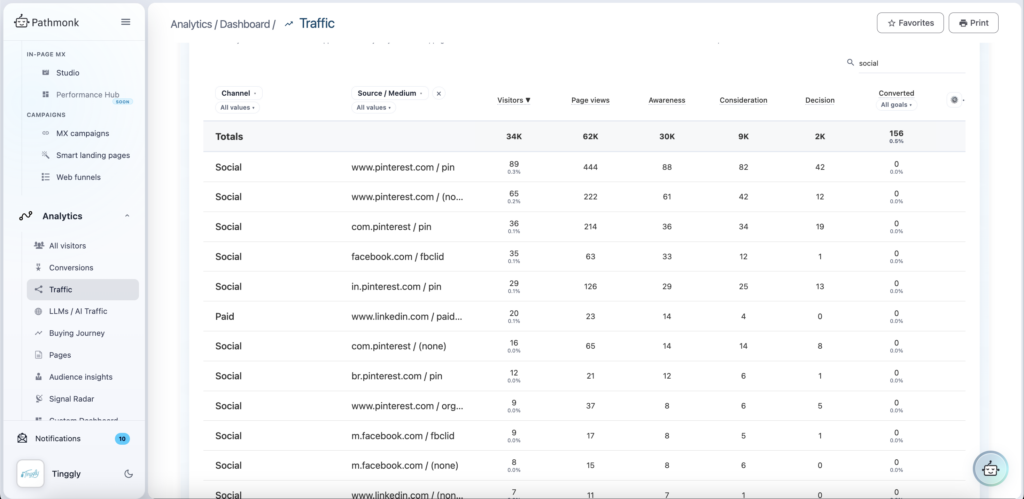Click the Tinggly account logo thumbnail
The width and height of the screenshot is (1024, 499).
coord(30,474)
